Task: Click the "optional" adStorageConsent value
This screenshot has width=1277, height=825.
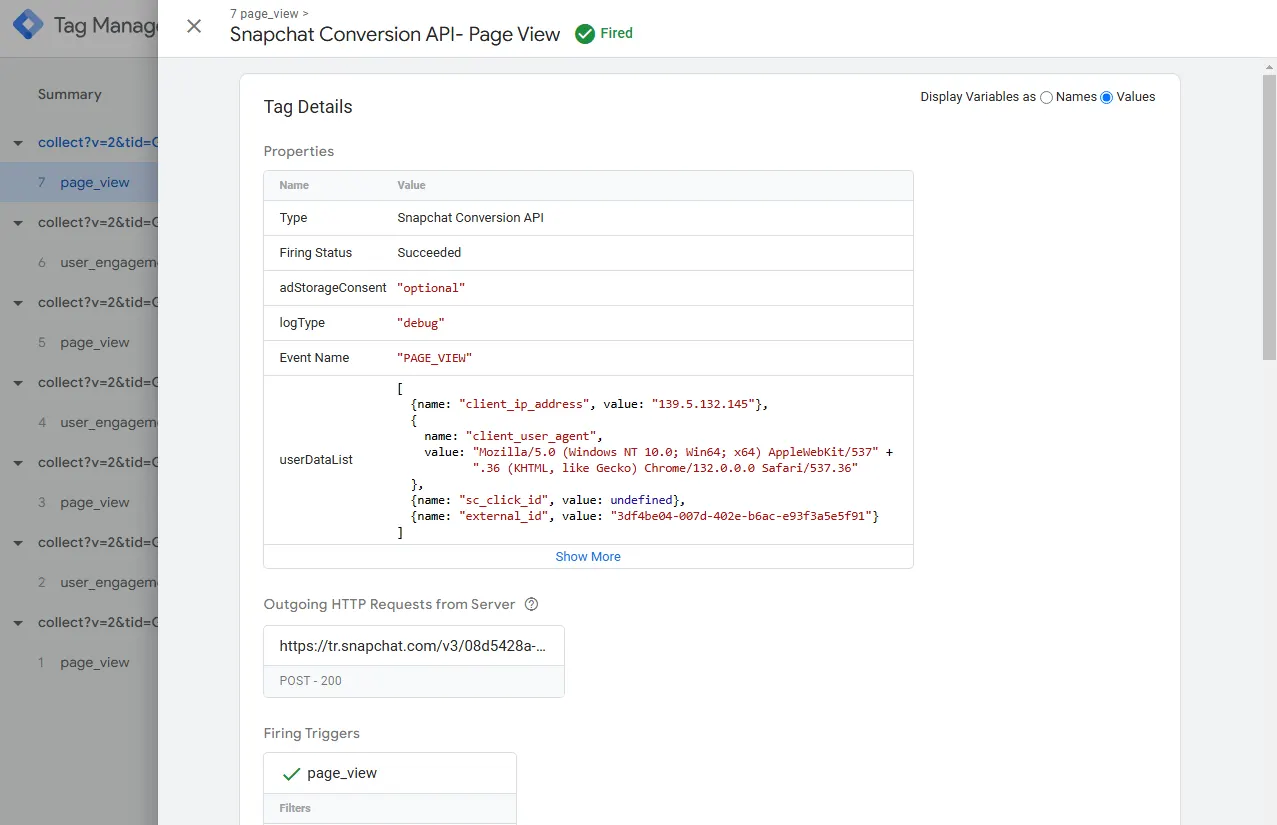Action: coord(431,288)
